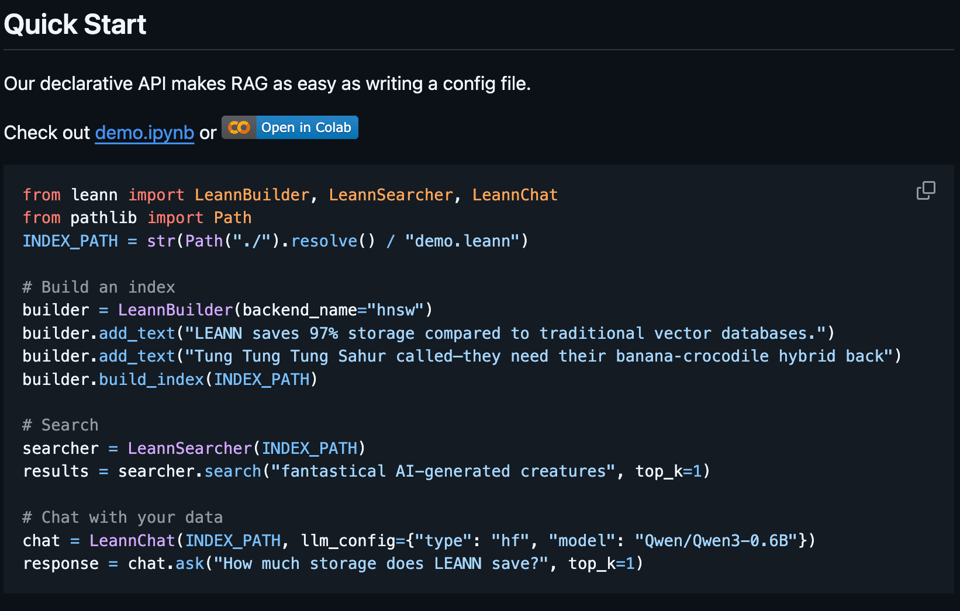Click the declarative API description sentence

267,84
